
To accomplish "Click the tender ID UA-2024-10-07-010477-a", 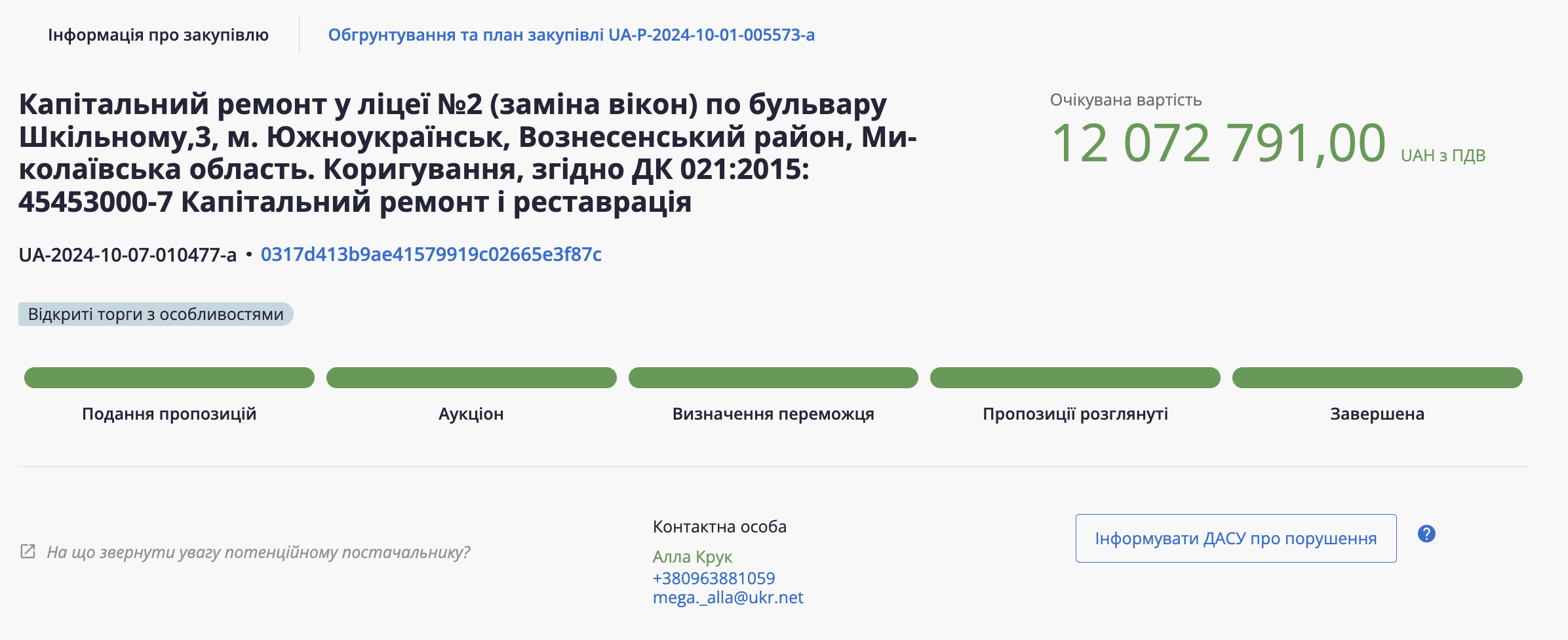I will pyautogui.click(x=127, y=254).
